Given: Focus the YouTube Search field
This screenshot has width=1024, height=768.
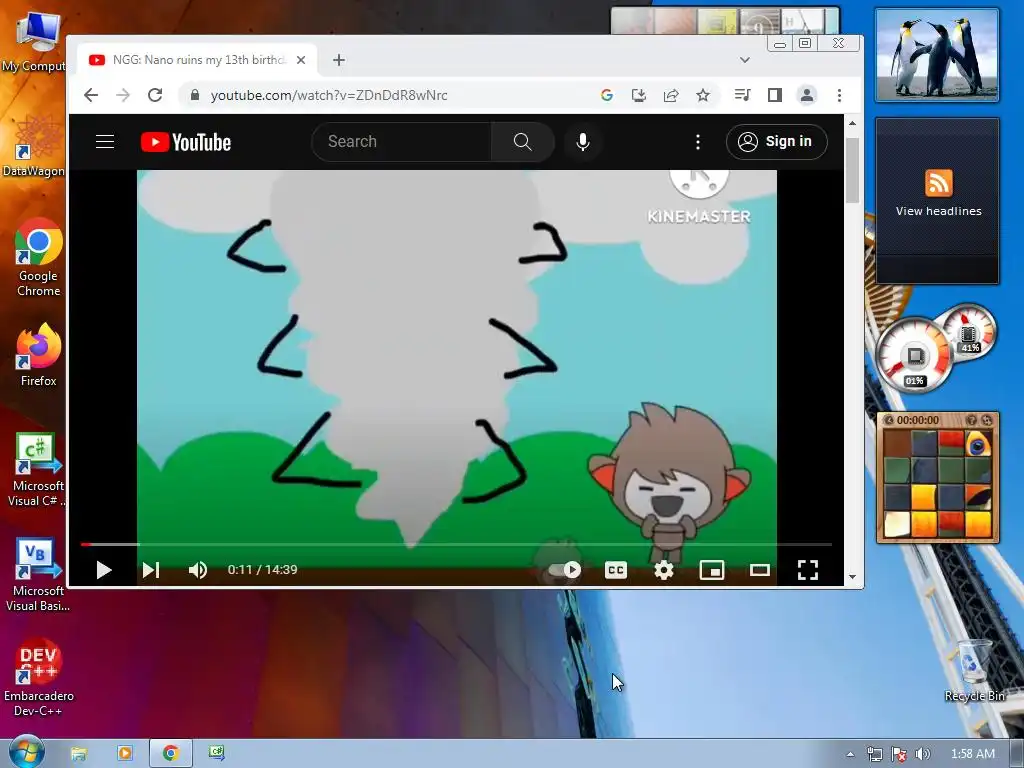Looking at the screenshot, I should (x=402, y=142).
